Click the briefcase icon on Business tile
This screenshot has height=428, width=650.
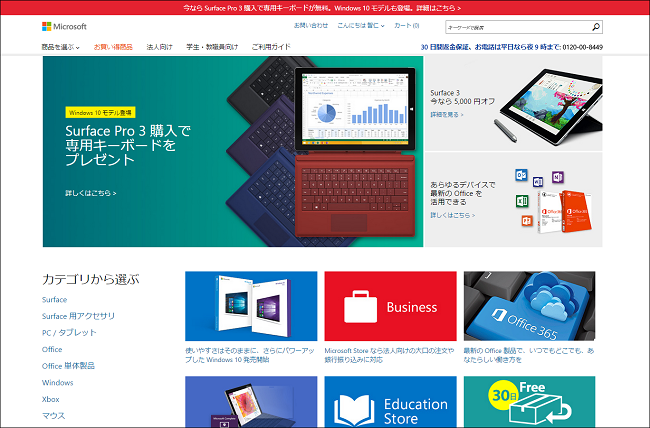[360, 306]
